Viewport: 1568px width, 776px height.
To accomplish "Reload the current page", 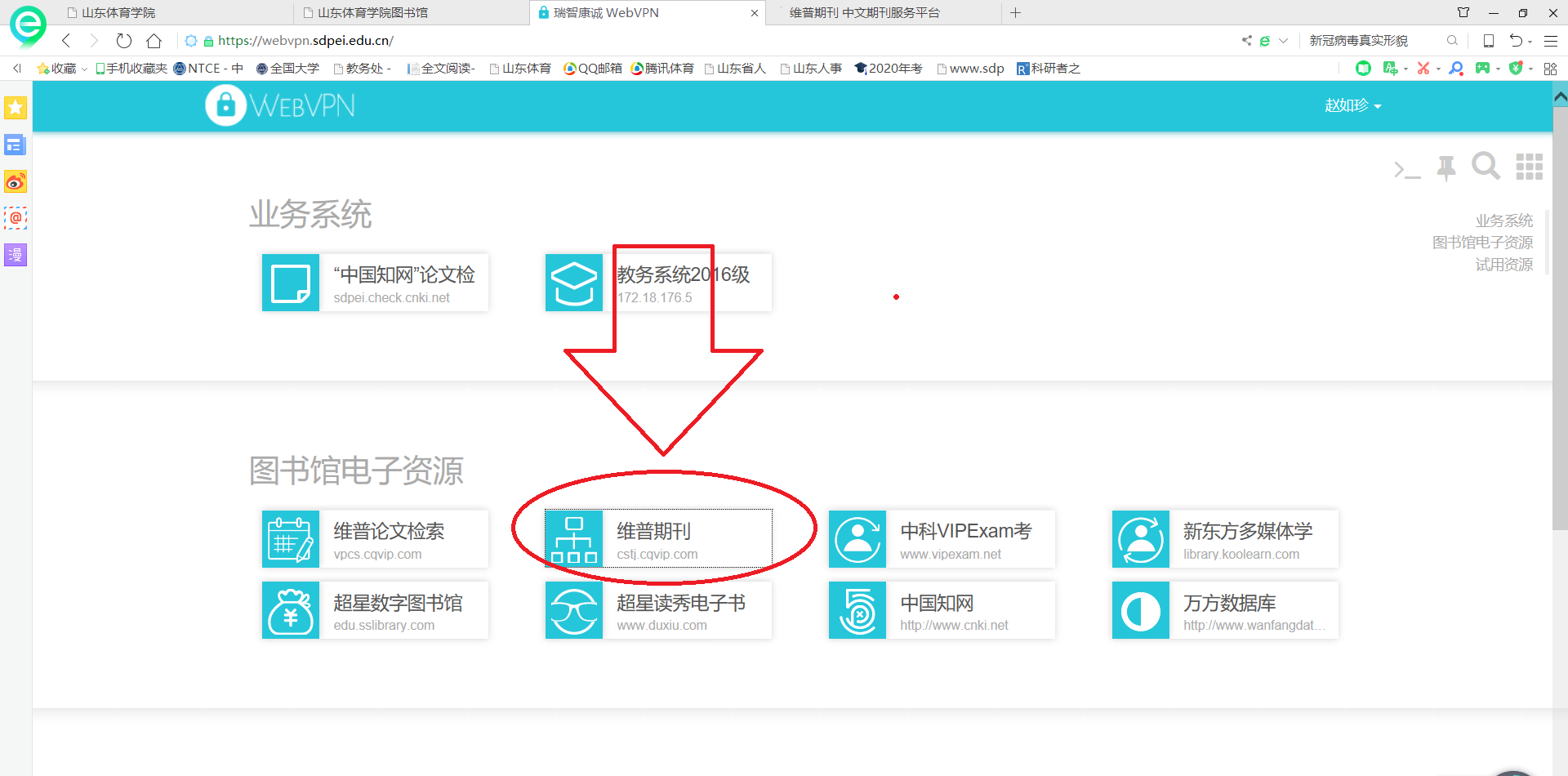I will click(x=124, y=40).
